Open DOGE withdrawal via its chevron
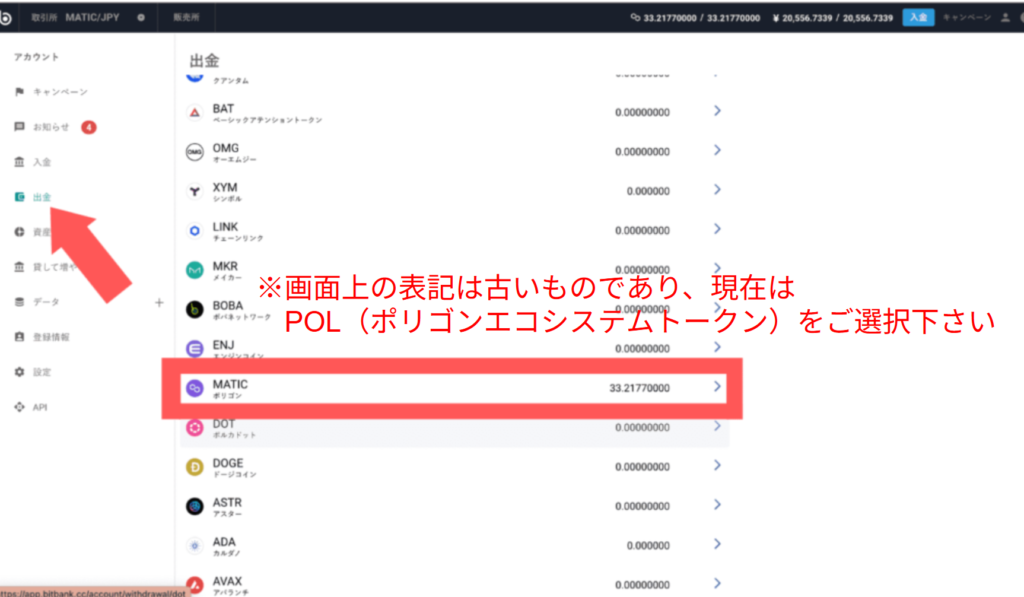Image resolution: width=1024 pixels, height=597 pixels. (x=717, y=465)
